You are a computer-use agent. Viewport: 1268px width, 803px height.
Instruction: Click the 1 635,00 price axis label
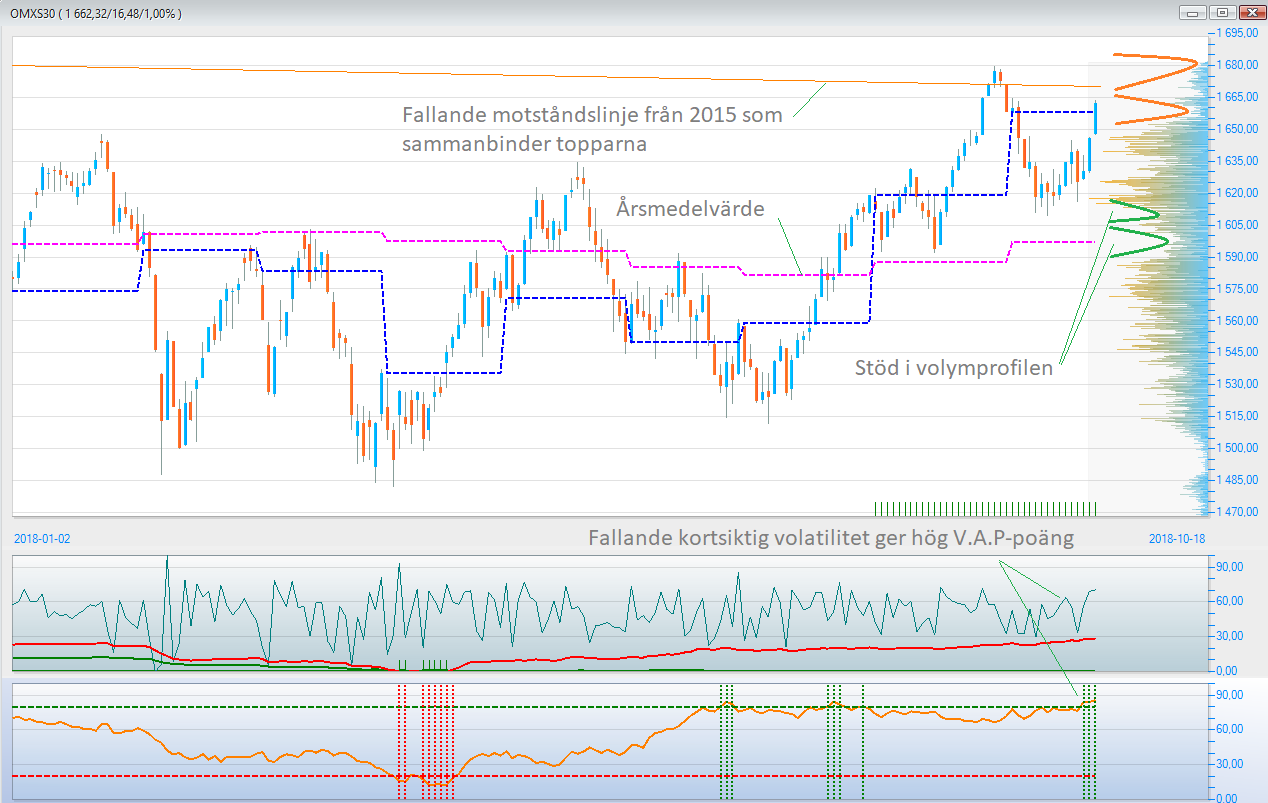point(1238,161)
